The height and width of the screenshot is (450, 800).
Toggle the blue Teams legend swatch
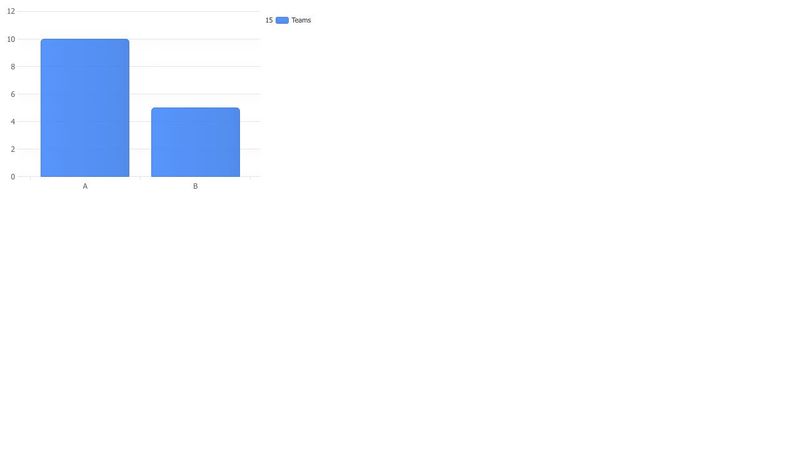282,20
